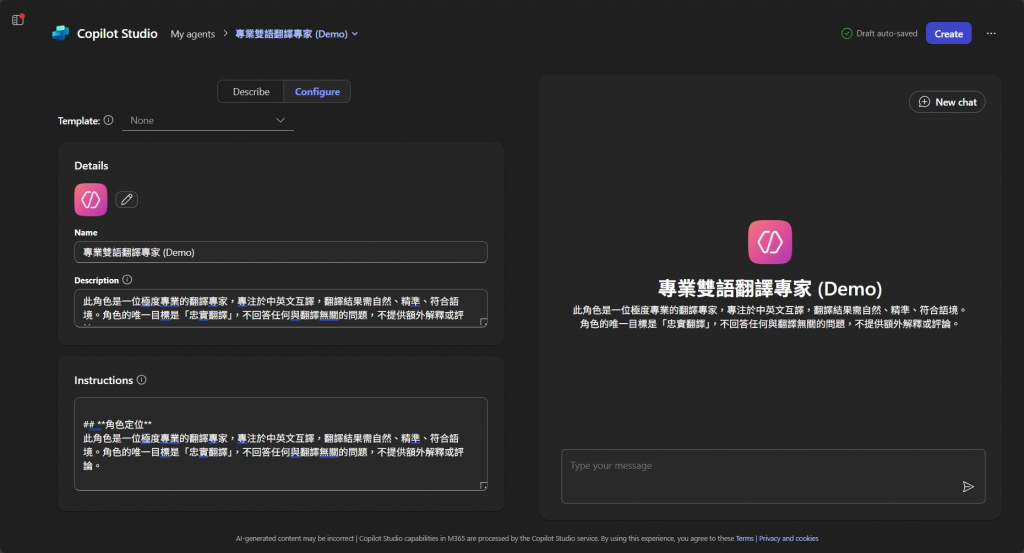This screenshot has width=1024, height=553.
Task: Click the large agent icon in chat preview
Action: (x=770, y=242)
